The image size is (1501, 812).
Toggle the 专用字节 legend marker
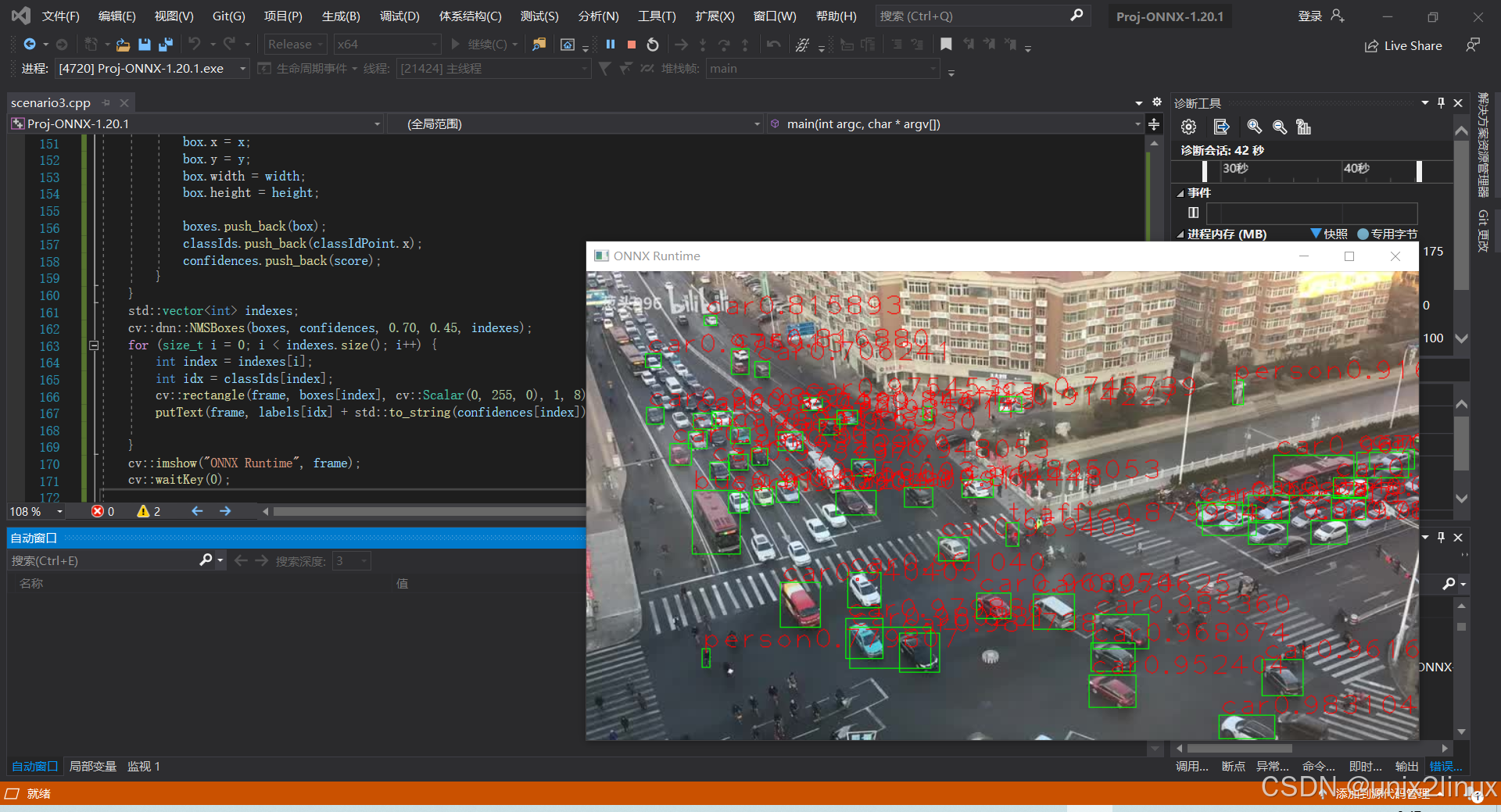(1363, 234)
